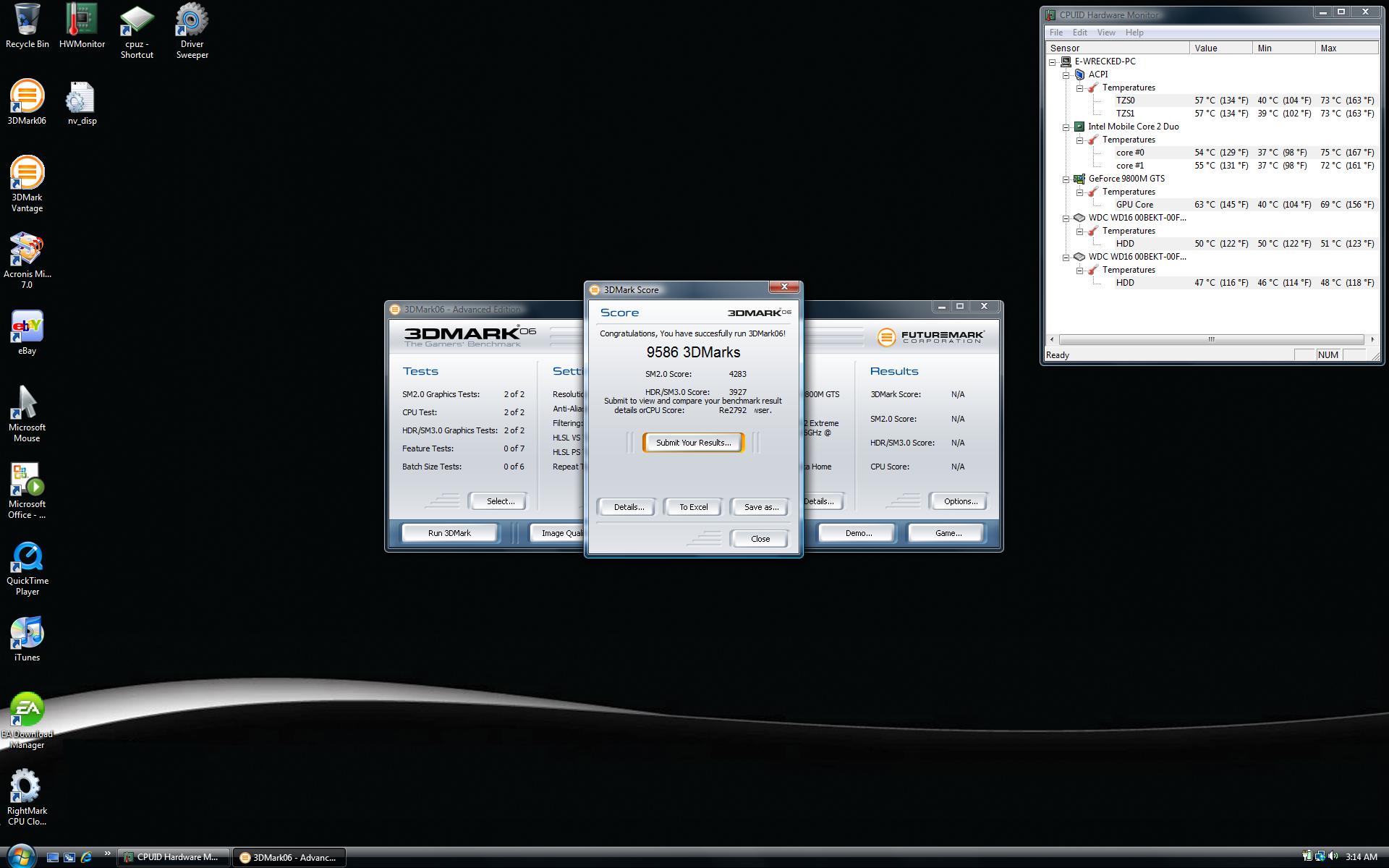Screen dimensions: 1389x868
Task: Open the 3DMark06 desktop shortcut
Action: click(27, 102)
